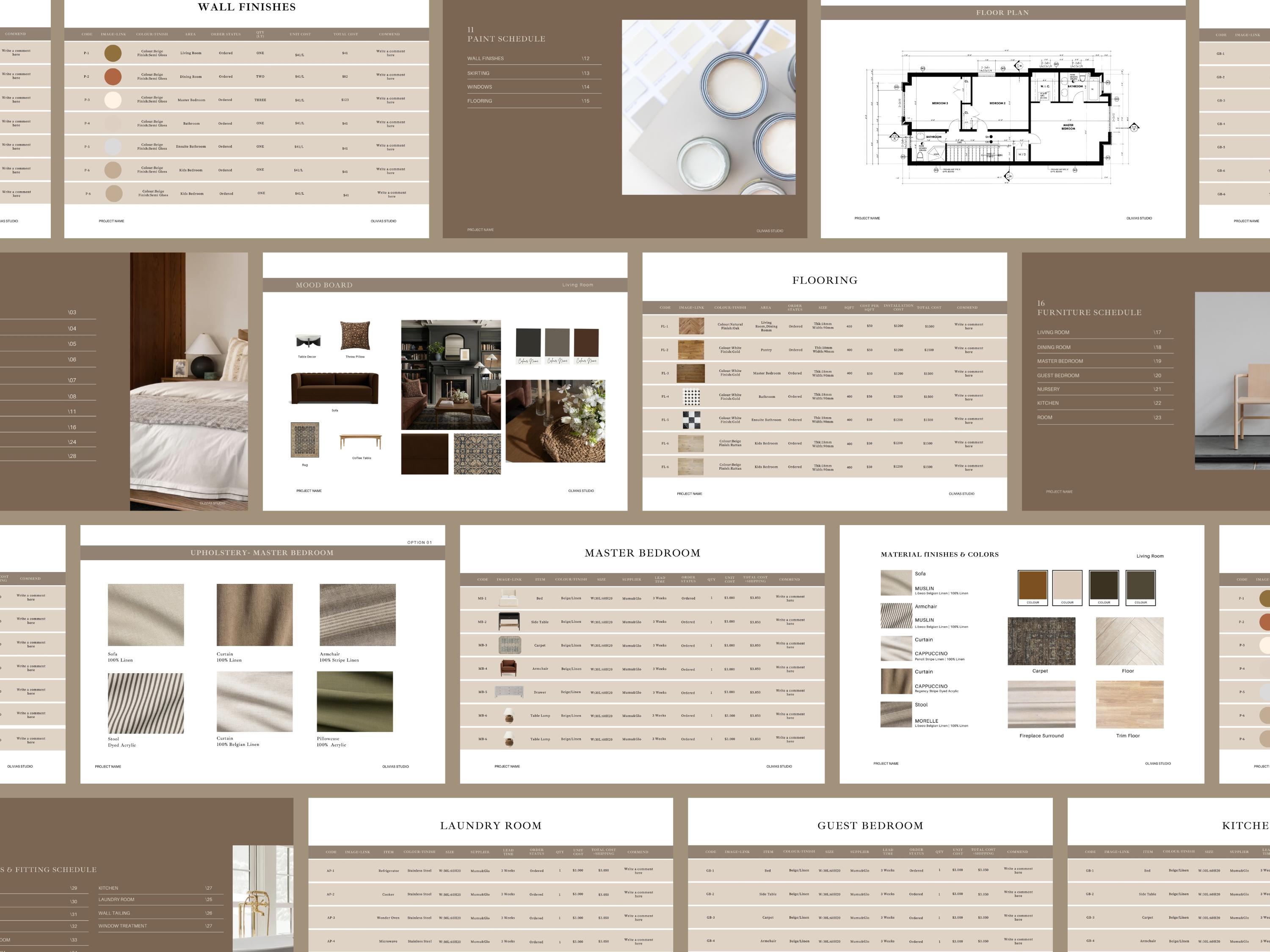Open the floor plan drawing
The width and height of the screenshot is (1270, 952).
[1002, 117]
